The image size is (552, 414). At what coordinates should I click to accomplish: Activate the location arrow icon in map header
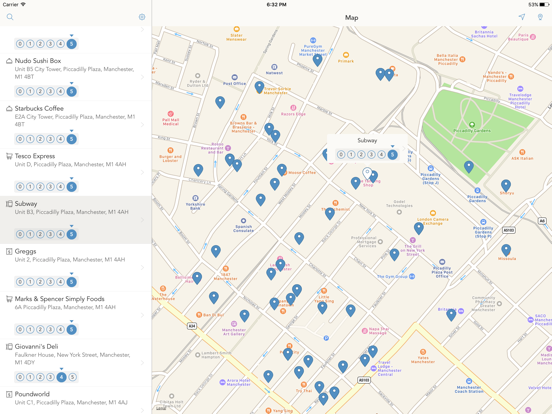click(522, 17)
